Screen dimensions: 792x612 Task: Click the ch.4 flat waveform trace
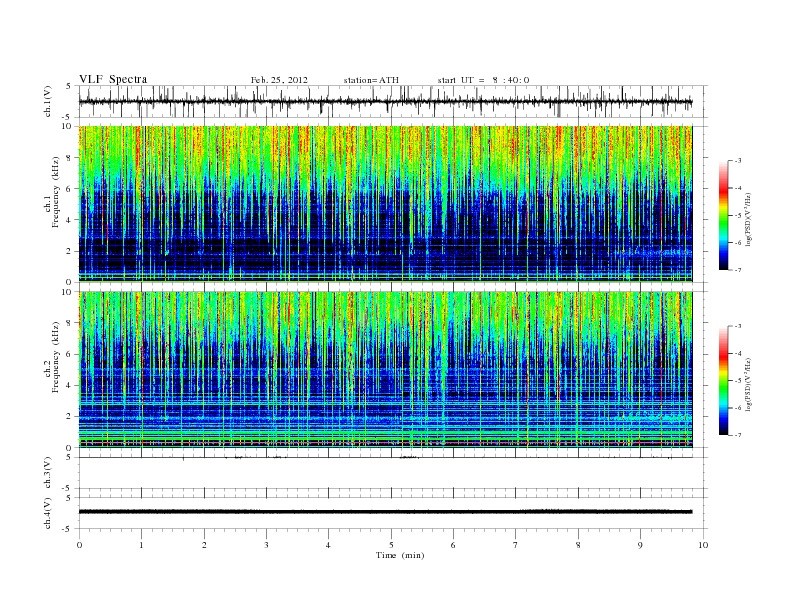[x=385, y=512]
